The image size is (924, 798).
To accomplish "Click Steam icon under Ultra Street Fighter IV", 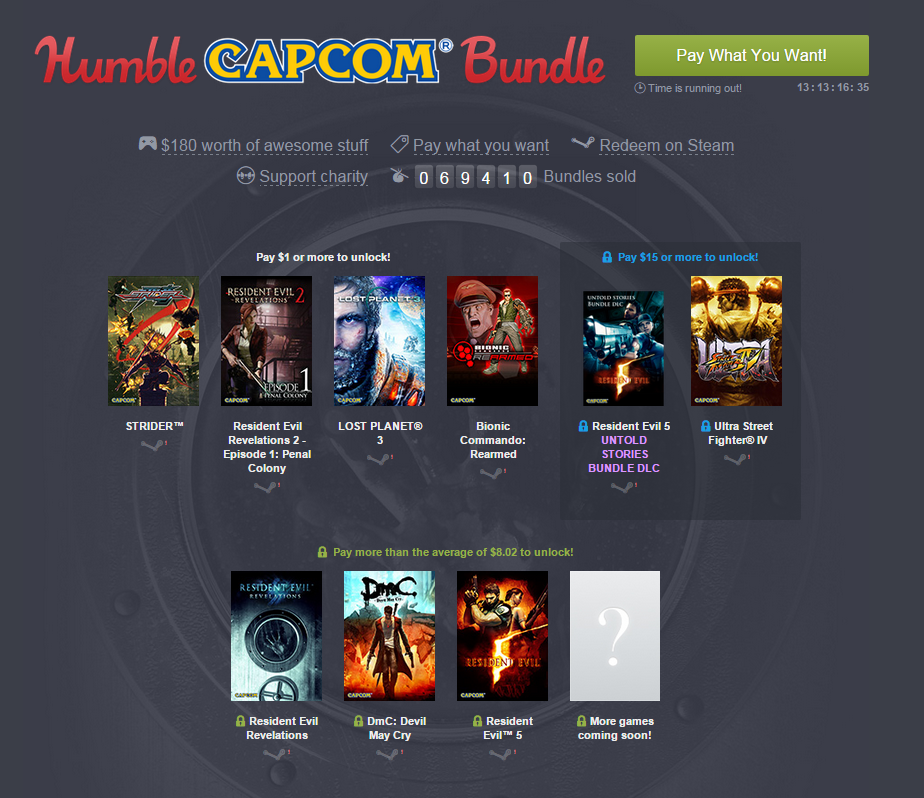I will pos(737,459).
